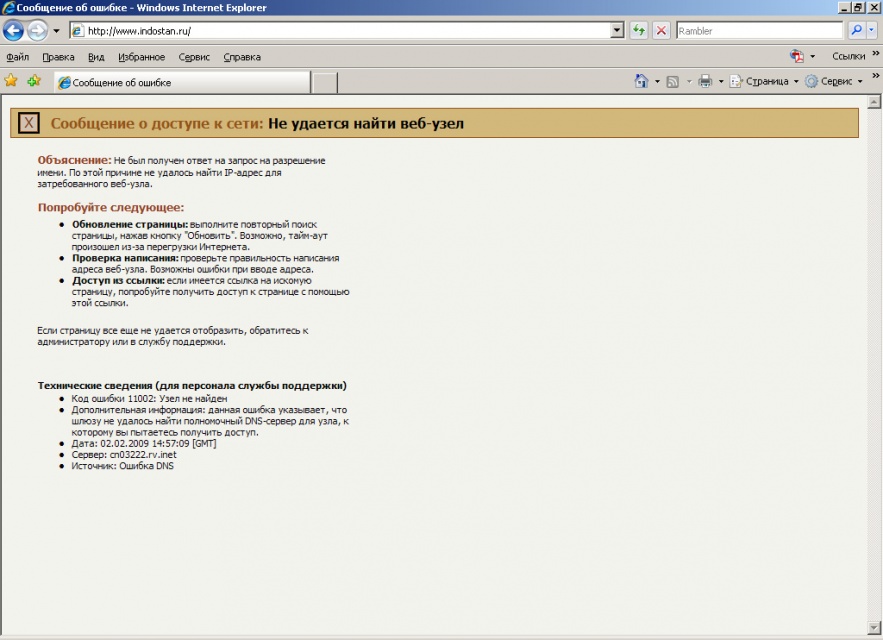Open the Сервис command bar dropdown
This screenshot has width=883, height=640.
pos(834,81)
